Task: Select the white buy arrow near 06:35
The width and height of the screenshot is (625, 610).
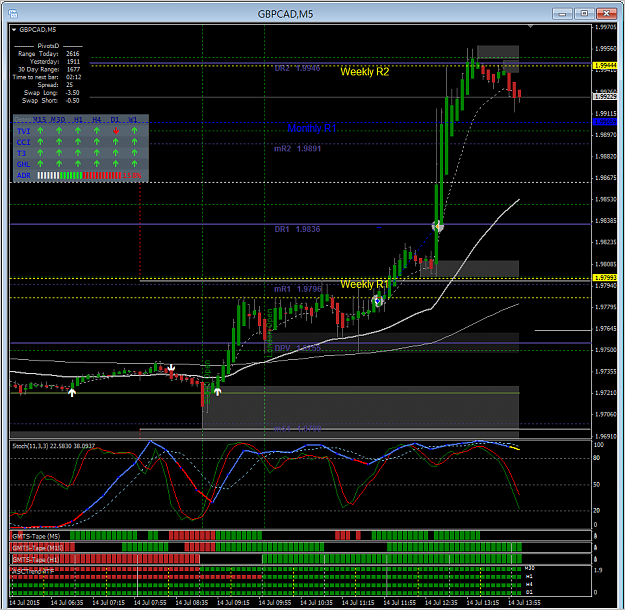Action: tap(72, 393)
